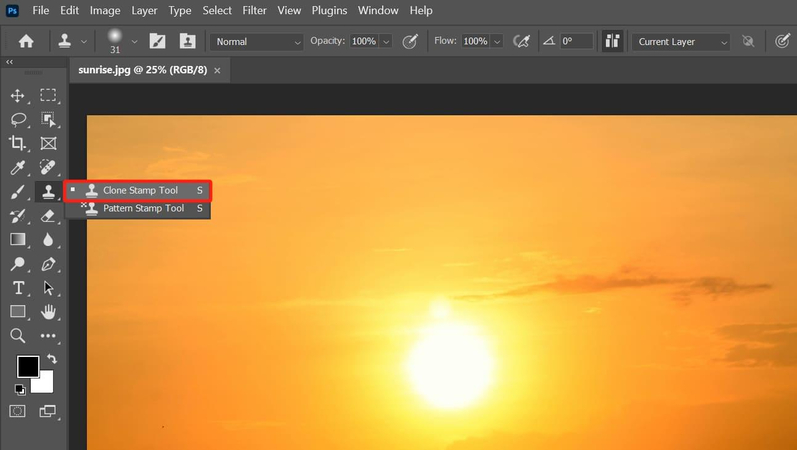Select the Crop tool

[18, 143]
